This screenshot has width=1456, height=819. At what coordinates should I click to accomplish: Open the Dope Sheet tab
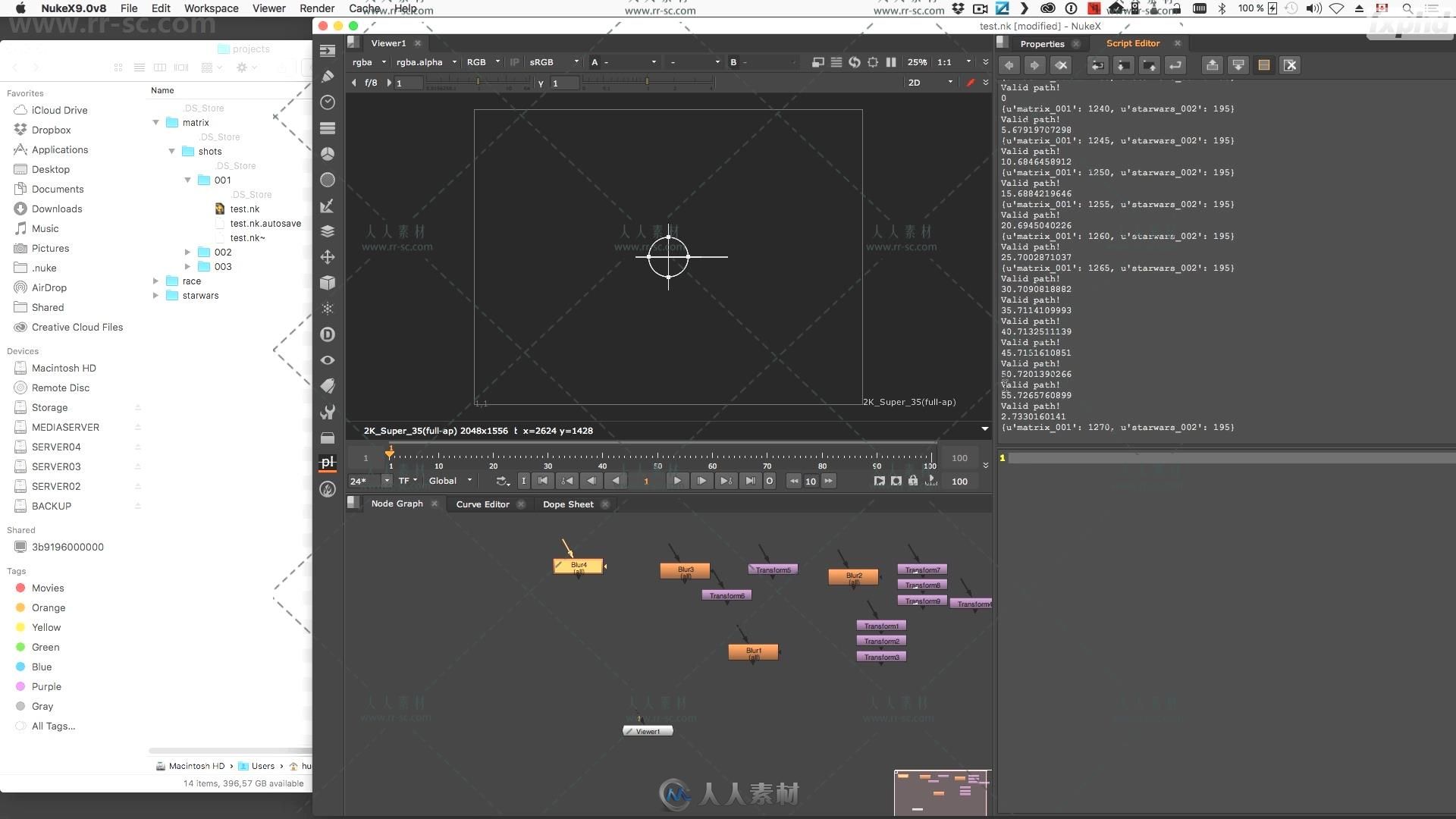click(567, 503)
